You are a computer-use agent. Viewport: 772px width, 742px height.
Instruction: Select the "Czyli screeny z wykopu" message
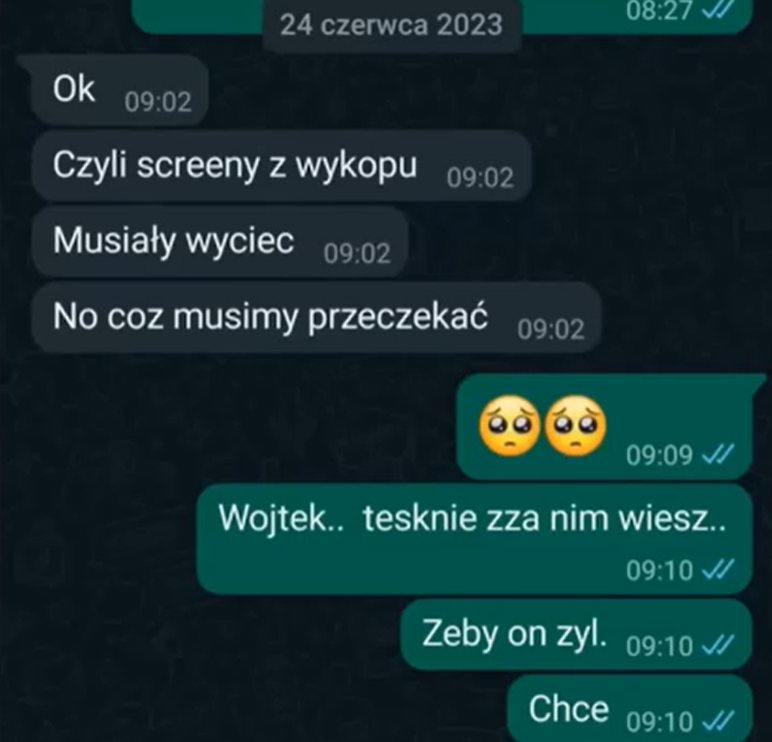tap(282, 165)
